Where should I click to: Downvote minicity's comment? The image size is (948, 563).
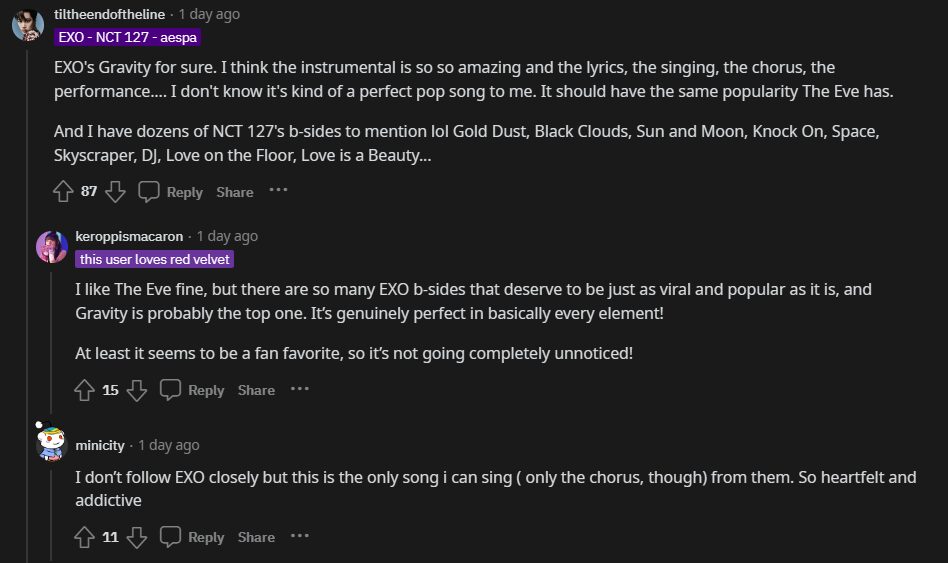tap(137, 537)
